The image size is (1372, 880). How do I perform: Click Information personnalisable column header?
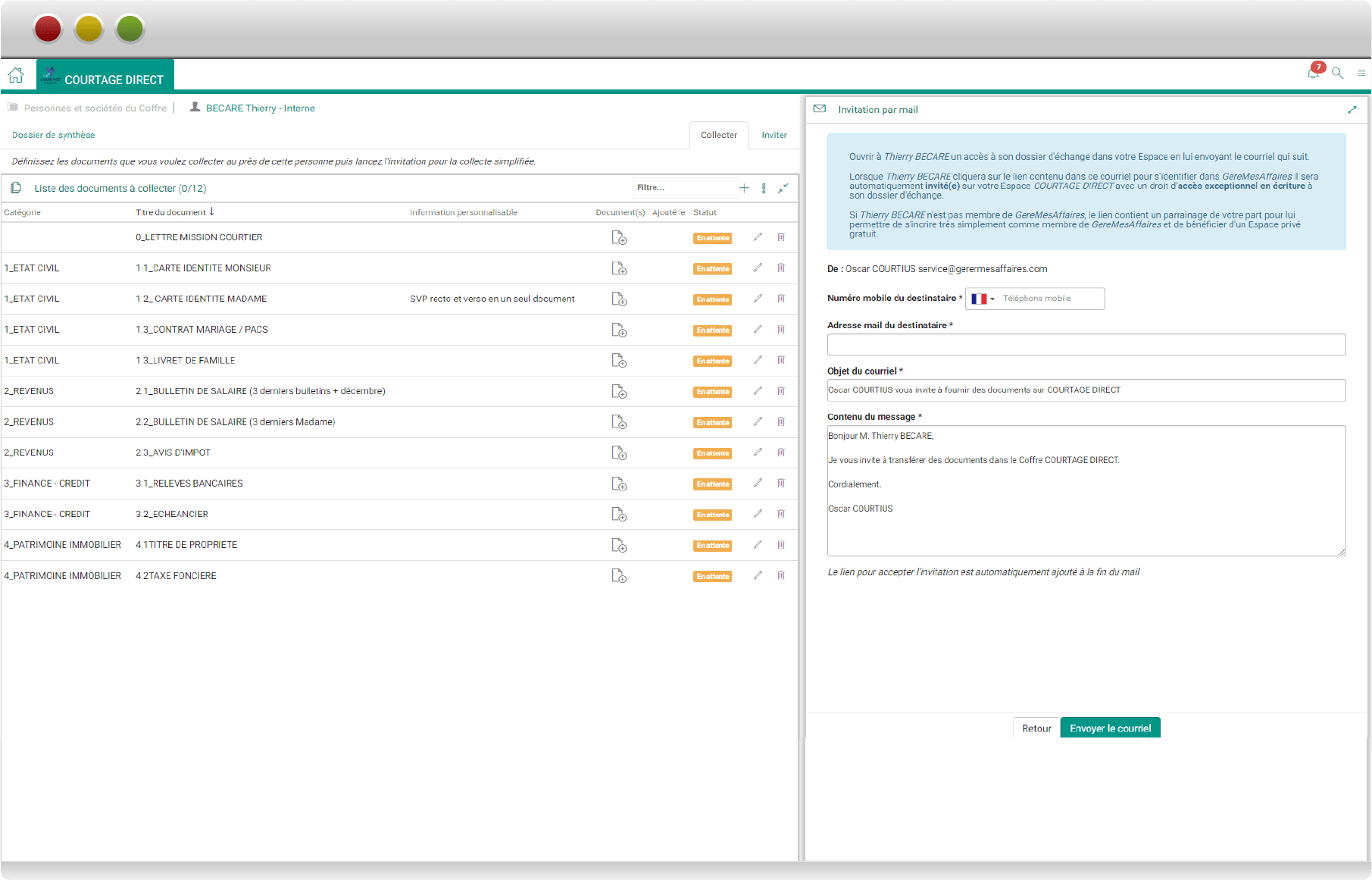464,212
